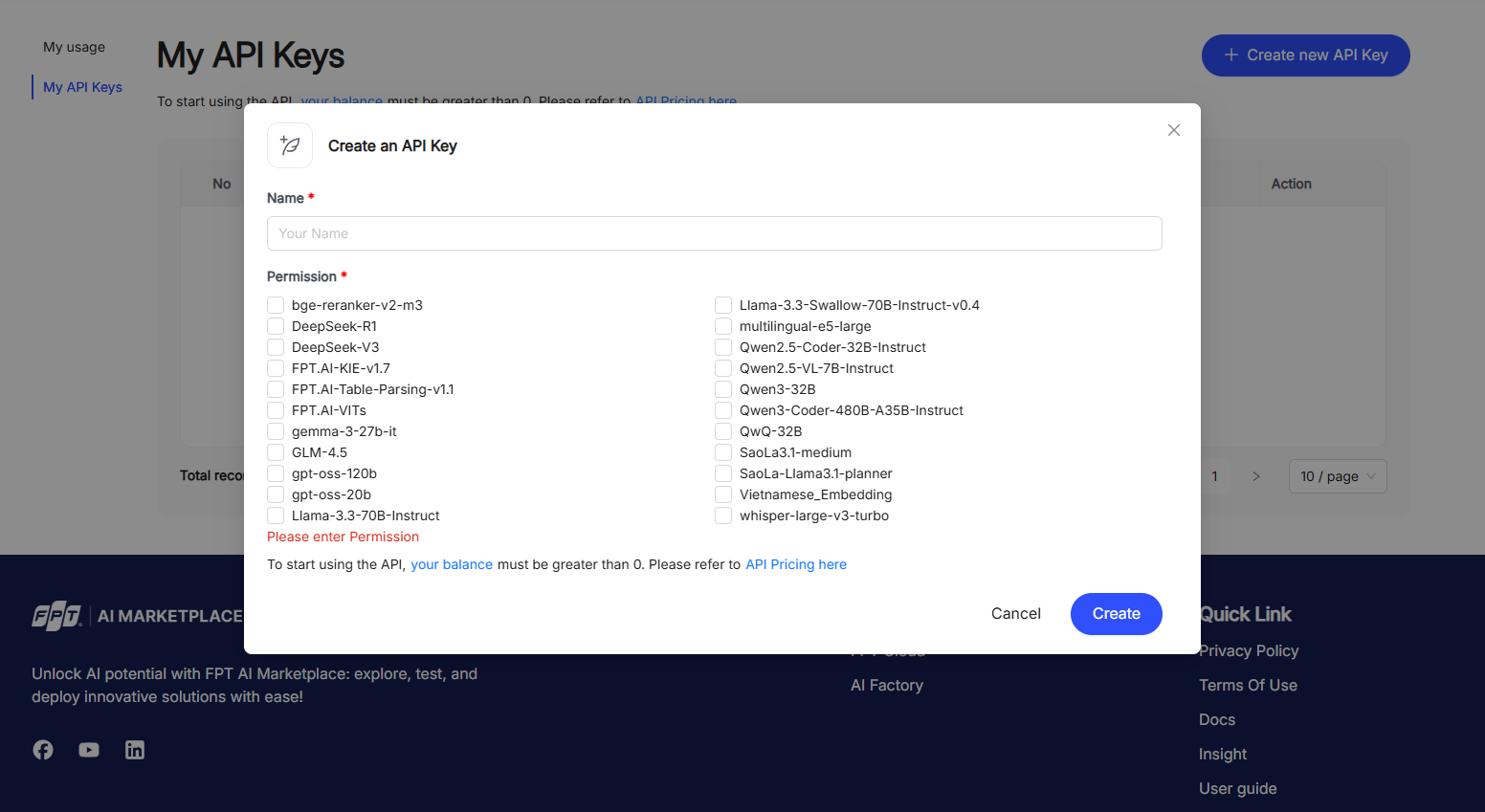Follow the API Pricing here link in dialog
Image resolution: width=1485 pixels, height=812 pixels.
(795, 564)
